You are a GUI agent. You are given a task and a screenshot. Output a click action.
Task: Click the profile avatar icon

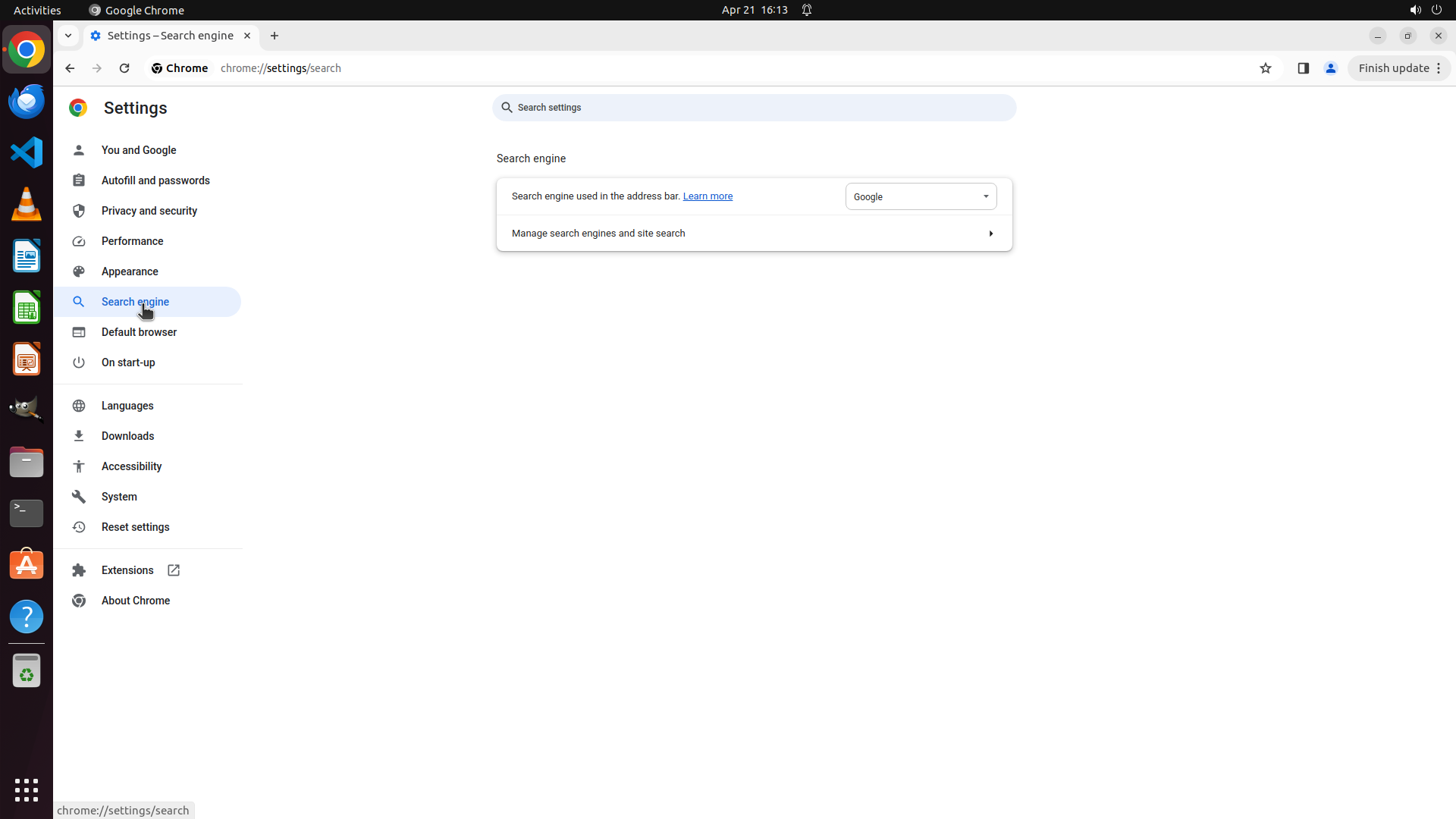[x=1330, y=68]
